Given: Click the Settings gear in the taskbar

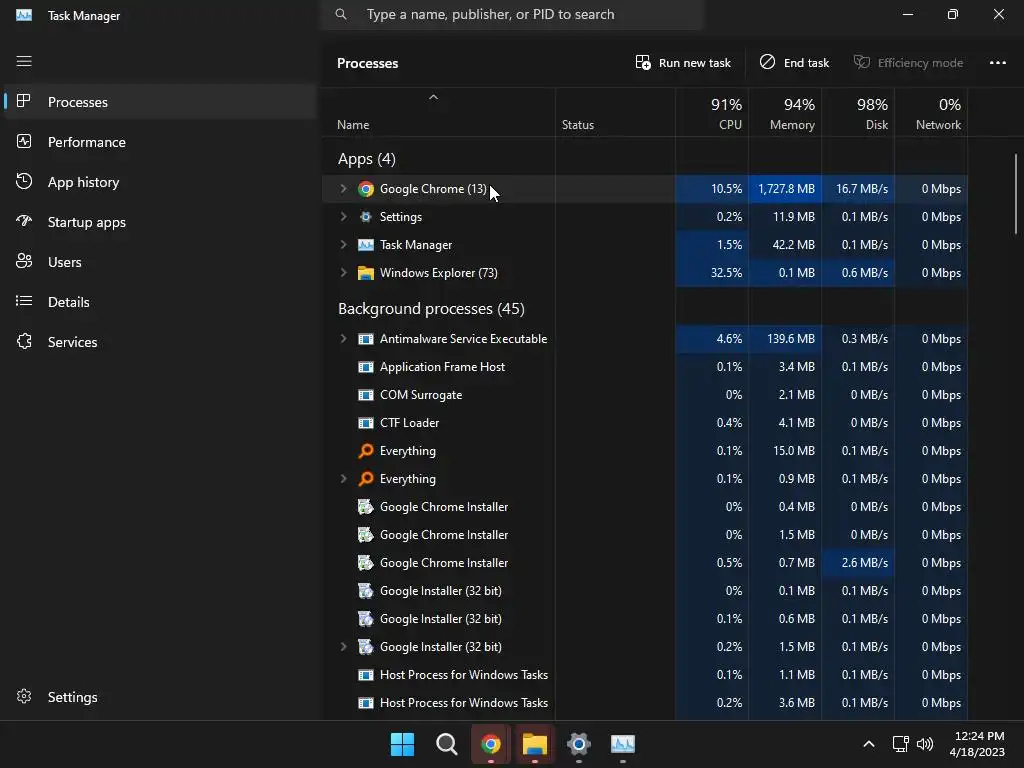Looking at the screenshot, I should tap(579, 744).
